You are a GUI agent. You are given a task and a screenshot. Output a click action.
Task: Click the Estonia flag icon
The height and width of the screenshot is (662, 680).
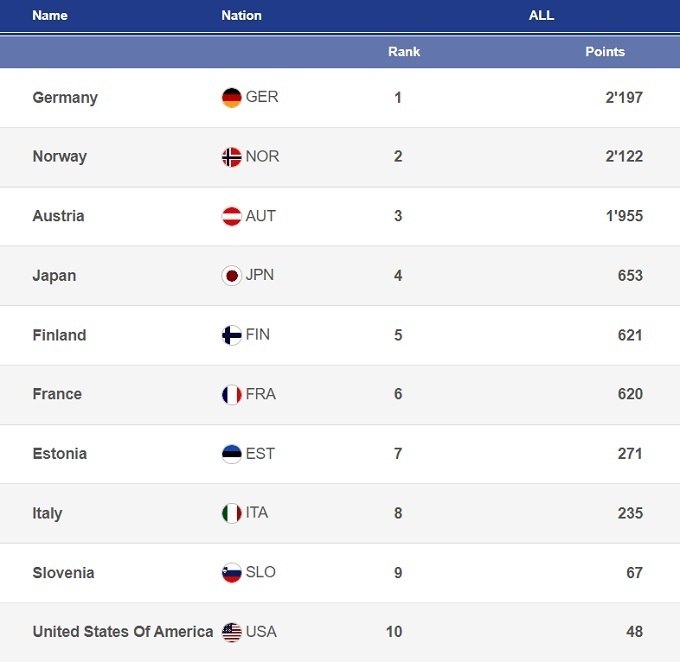tap(232, 454)
